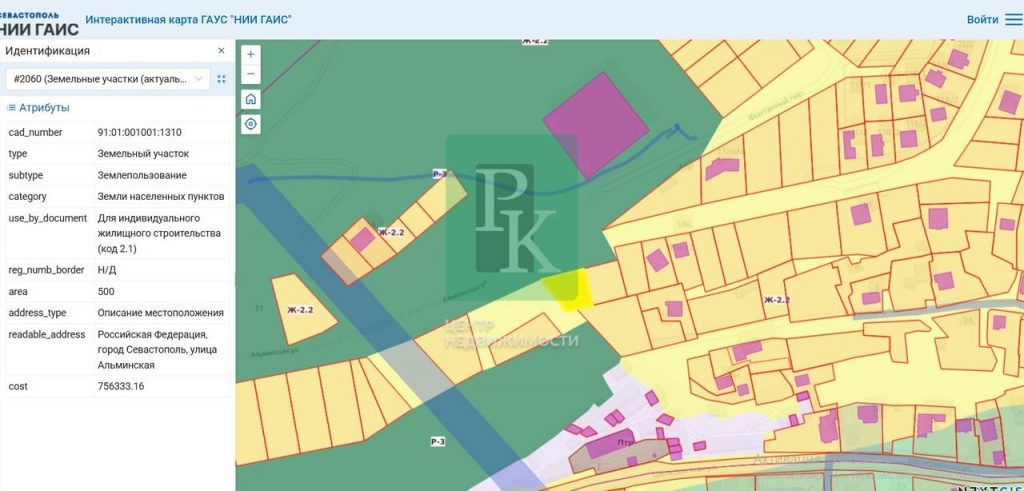This screenshot has width=1024, height=491.
Task: Click the locate my position icon
Action: click(x=250, y=124)
